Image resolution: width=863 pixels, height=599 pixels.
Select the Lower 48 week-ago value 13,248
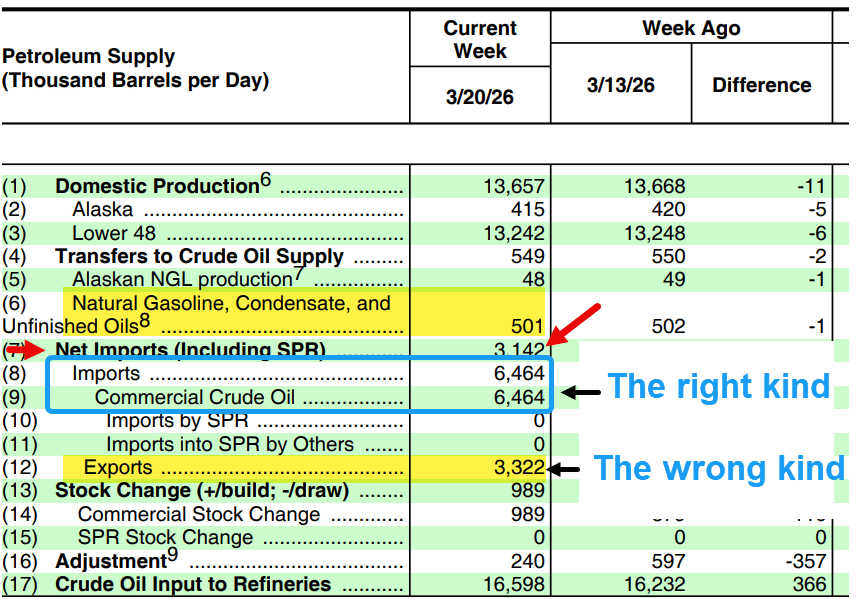tap(655, 233)
